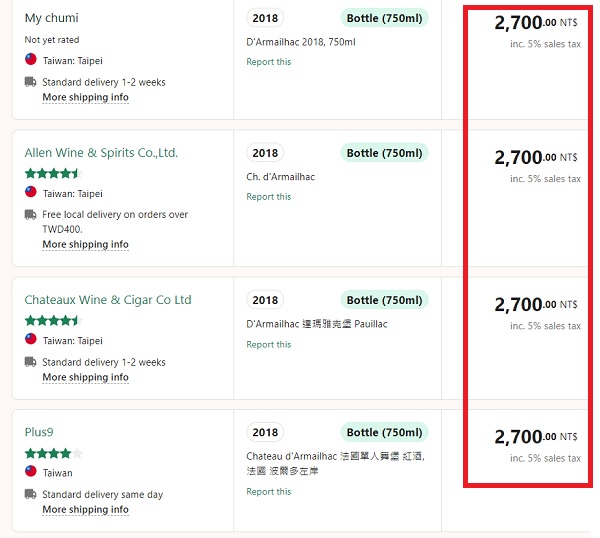Screen dimensions: 600x538
Task: Click inc. 5% sales tax note for Chateaux Wine
Action: [x=545, y=326]
